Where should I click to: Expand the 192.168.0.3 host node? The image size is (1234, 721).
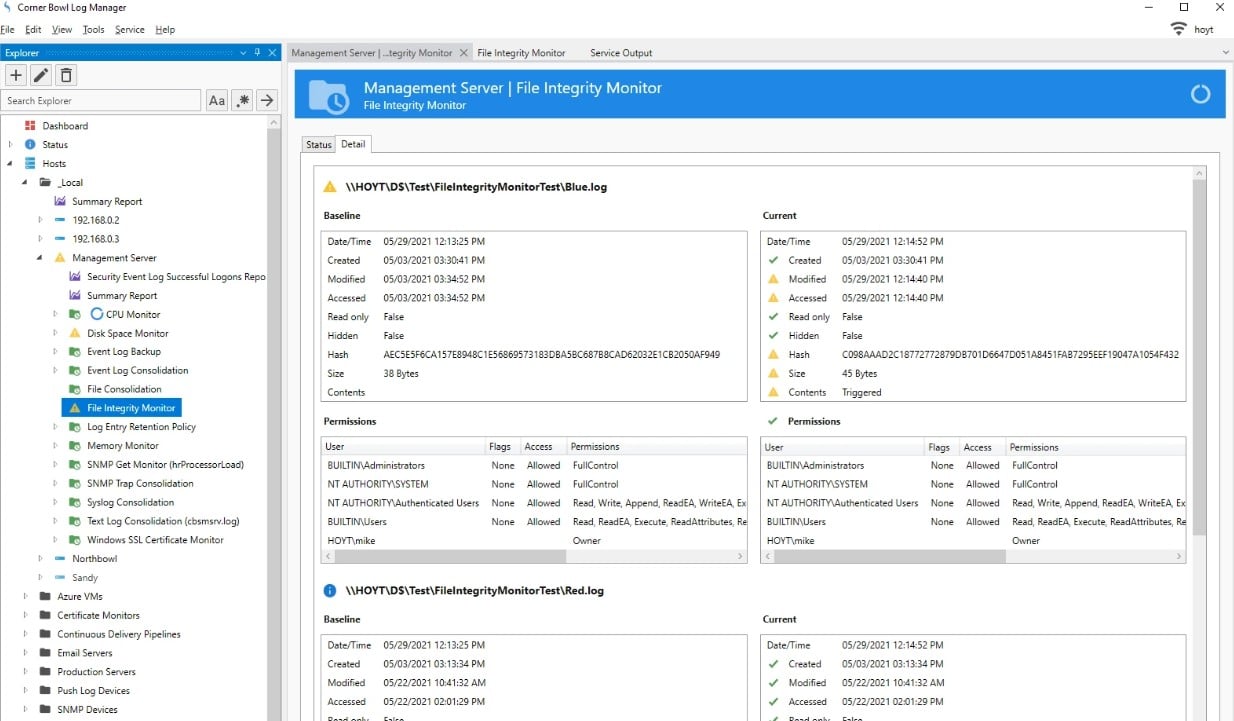41,239
